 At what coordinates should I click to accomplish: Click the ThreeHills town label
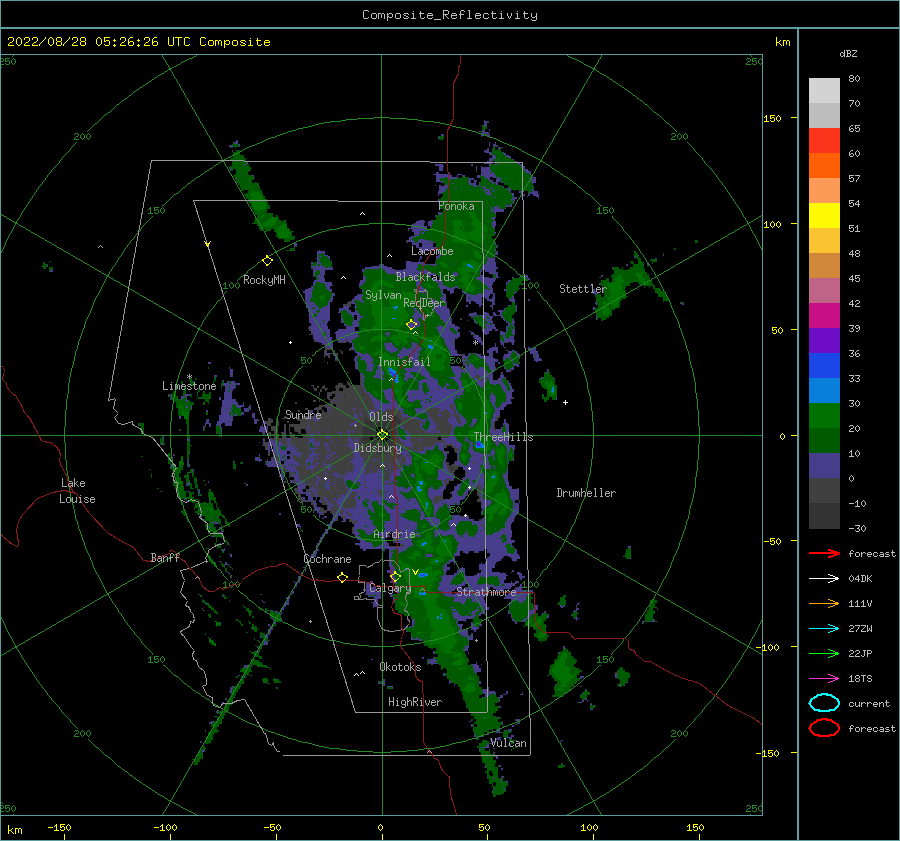click(x=503, y=437)
